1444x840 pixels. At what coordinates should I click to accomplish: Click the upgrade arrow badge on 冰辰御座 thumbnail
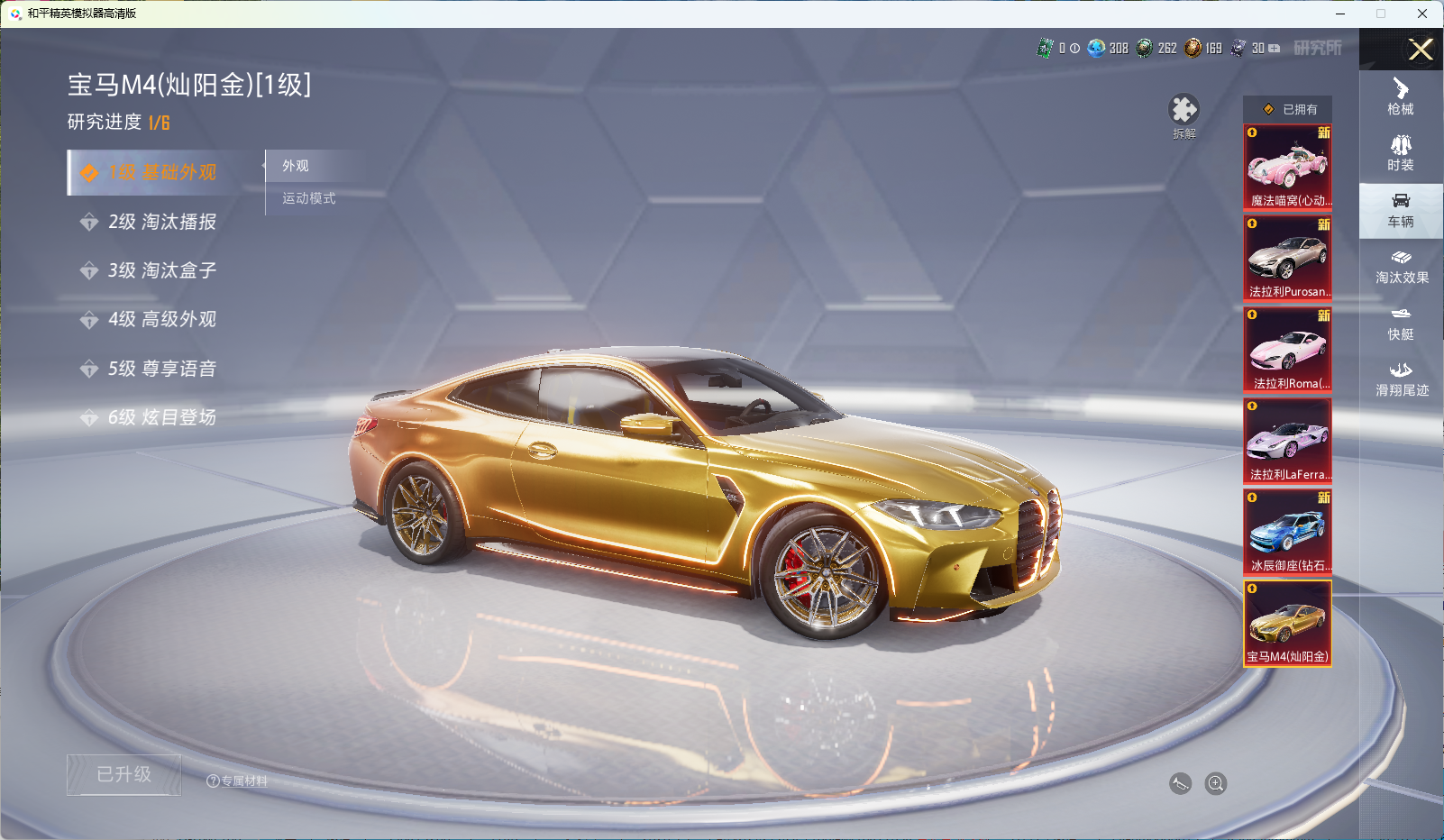[1252, 497]
